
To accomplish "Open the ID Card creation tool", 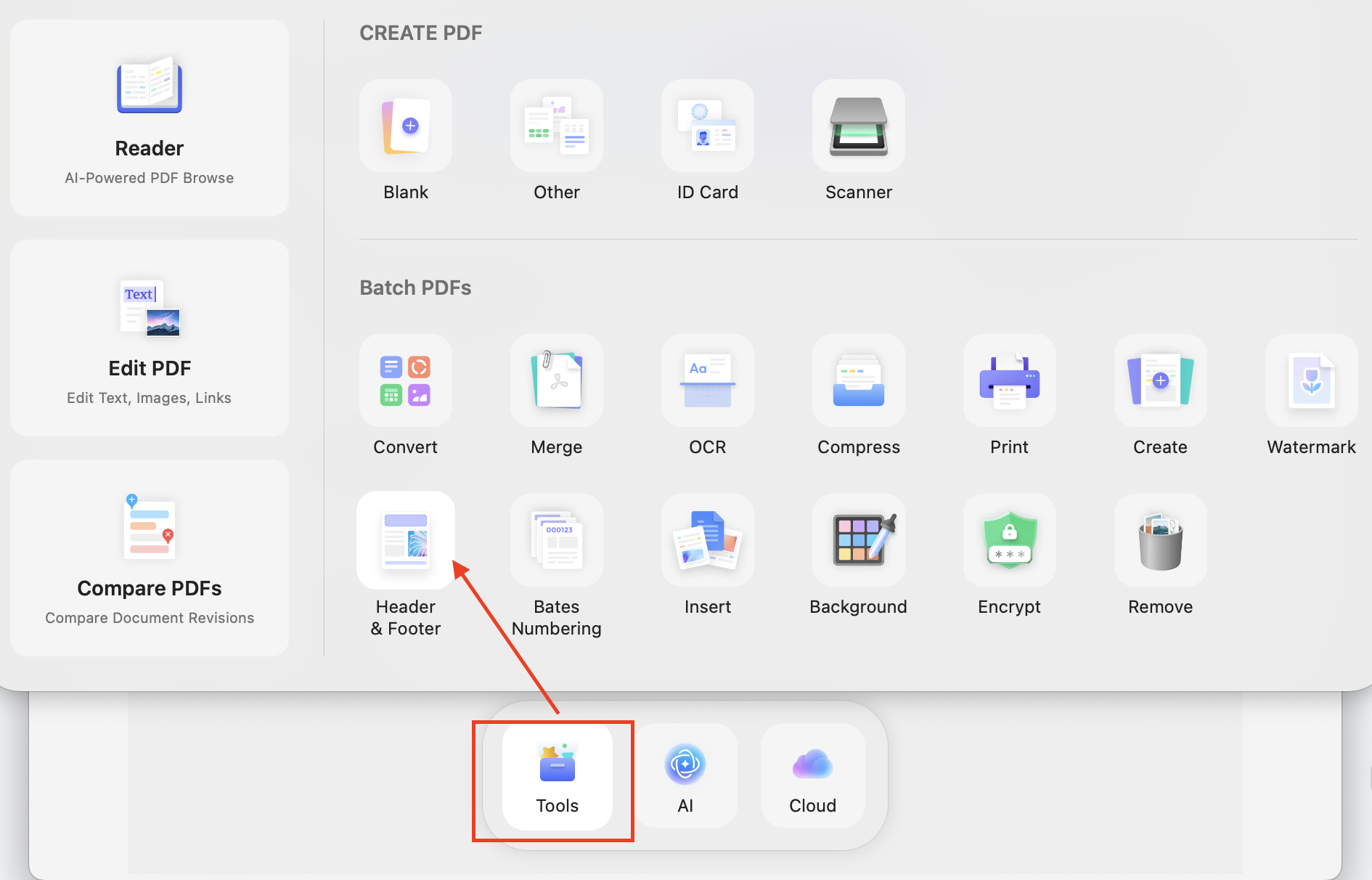I will tap(707, 126).
